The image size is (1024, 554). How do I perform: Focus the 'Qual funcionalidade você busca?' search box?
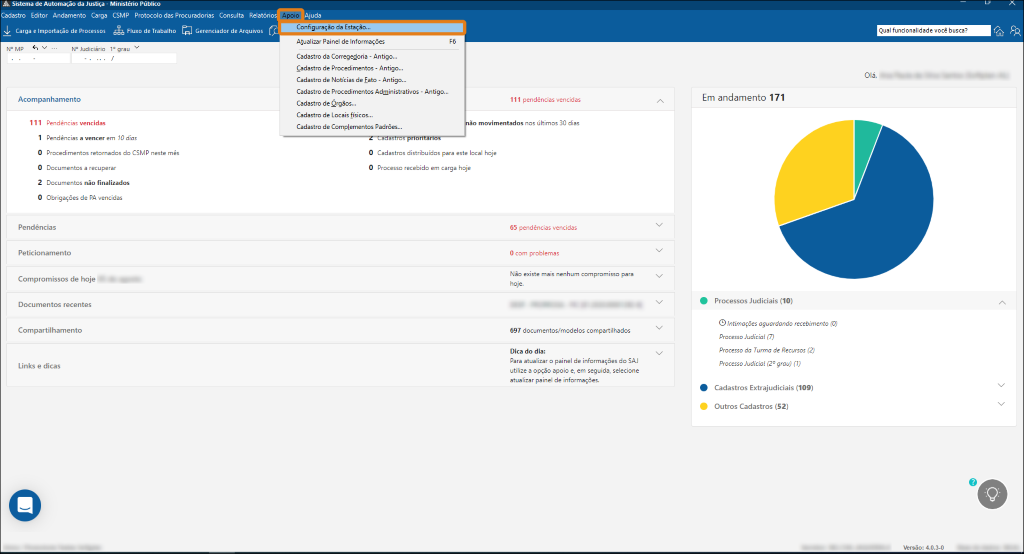pyautogui.click(x=933, y=31)
